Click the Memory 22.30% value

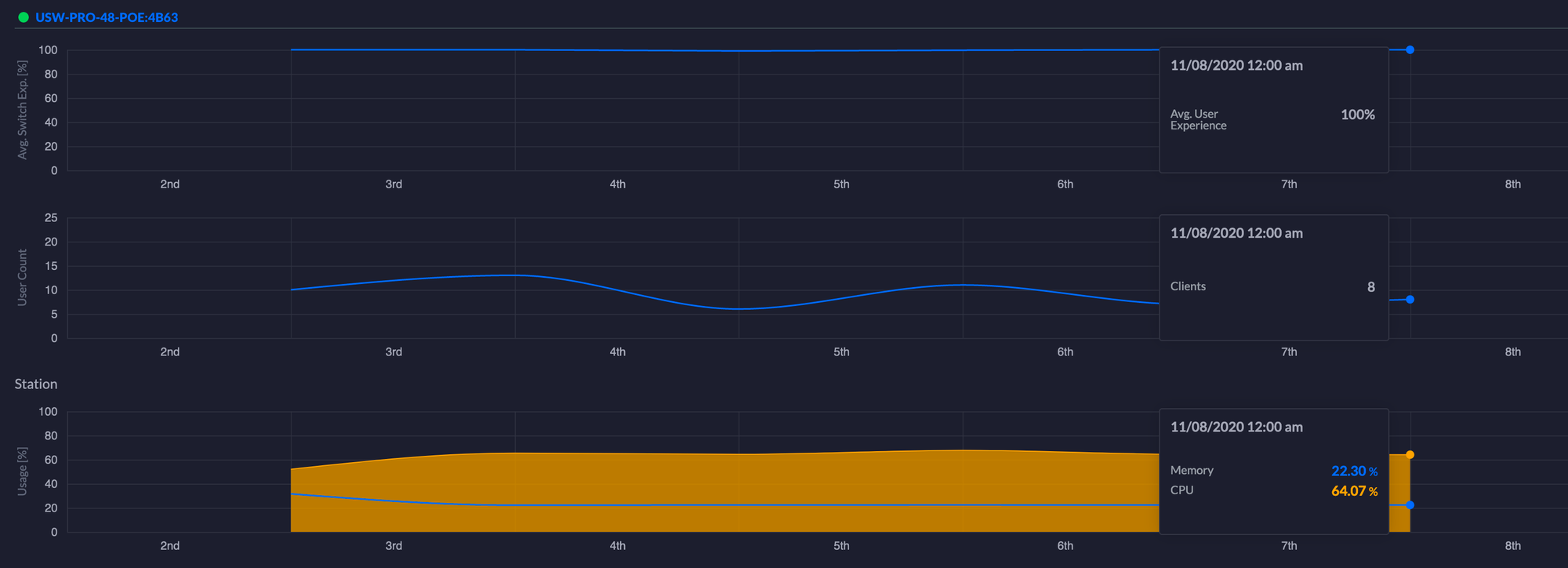pos(1353,471)
